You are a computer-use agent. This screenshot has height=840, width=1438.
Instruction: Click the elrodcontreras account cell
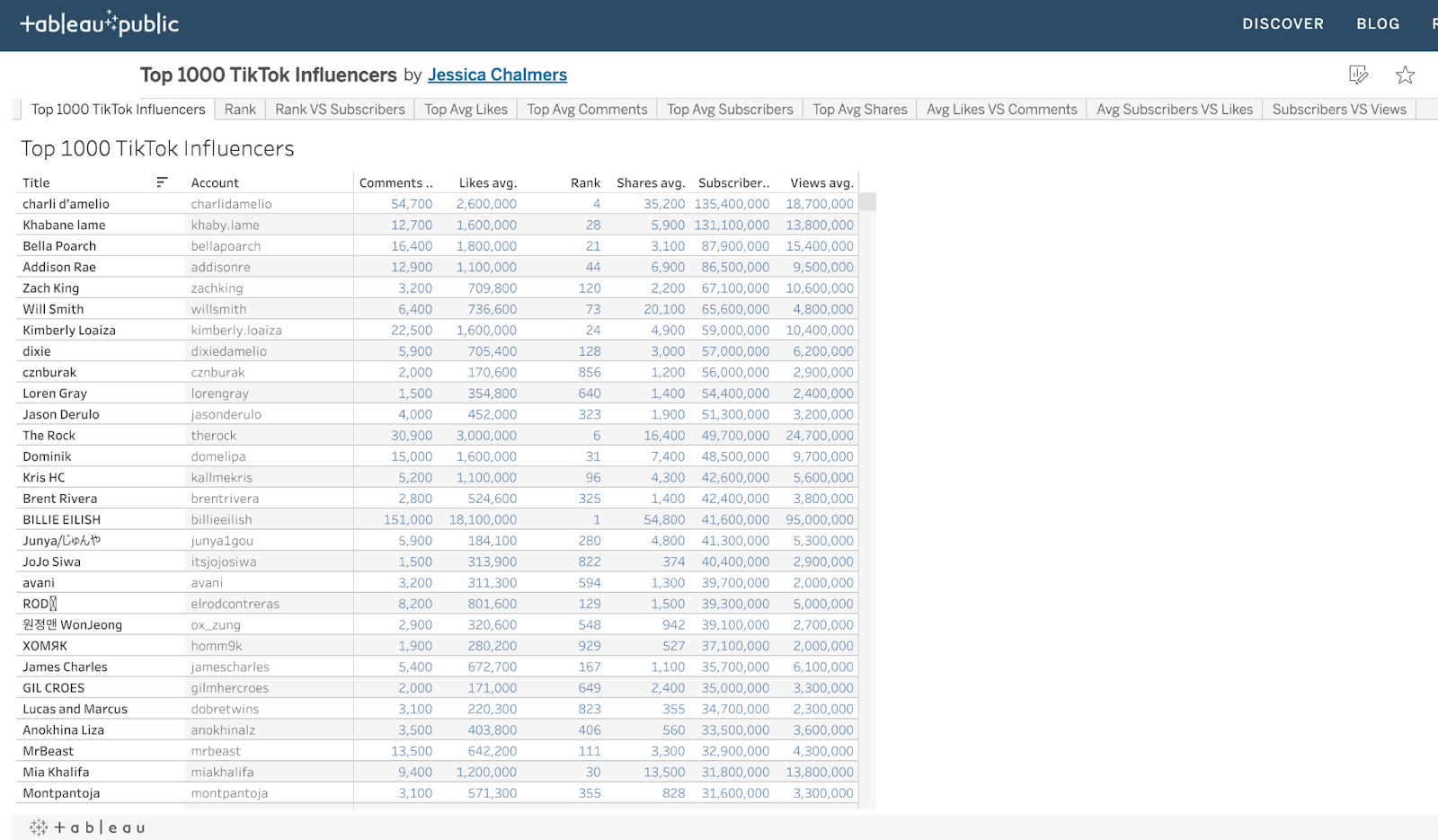(x=235, y=604)
